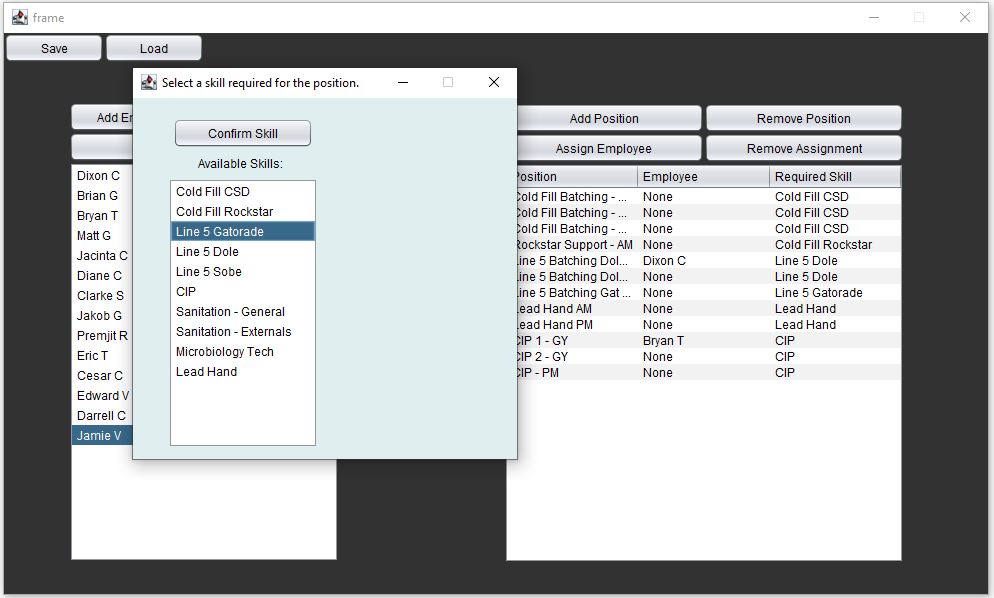994x598 pixels.
Task: Select employee Darrell C
Action: coord(102,415)
